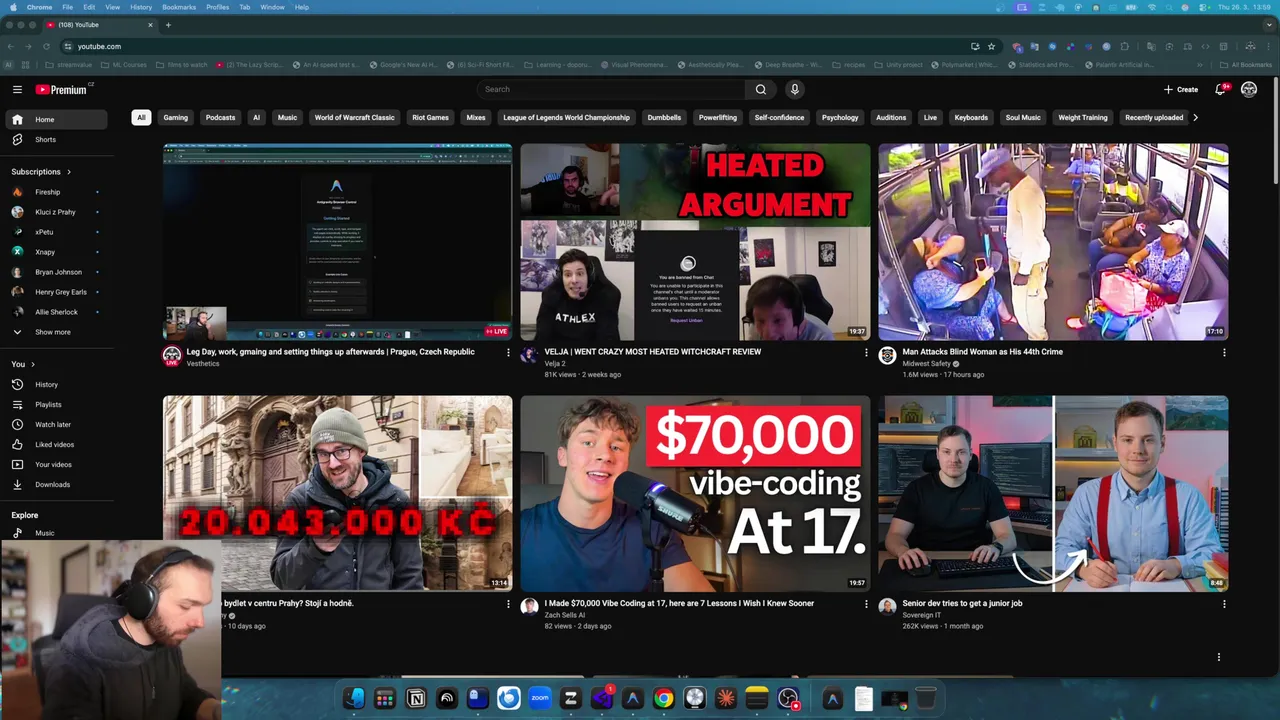Select the Podcasts filter chip
1280x720 pixels.
click(220, 117)
